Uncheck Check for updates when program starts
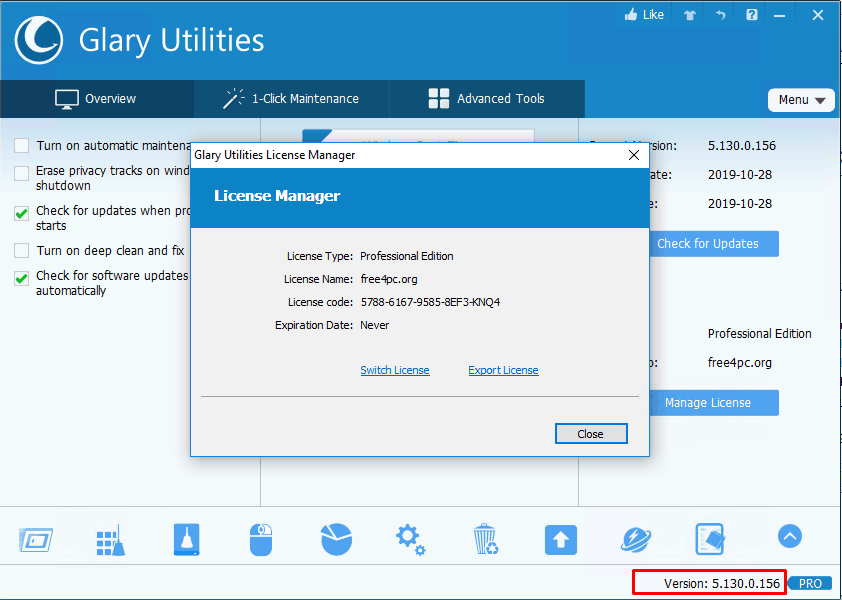This screenshot has height=600, width=842. click(21, 214)
